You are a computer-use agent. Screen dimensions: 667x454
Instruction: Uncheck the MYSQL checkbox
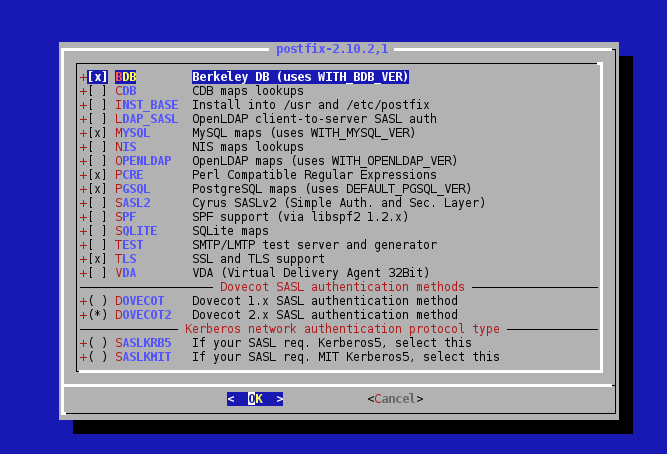pos(97,133)
